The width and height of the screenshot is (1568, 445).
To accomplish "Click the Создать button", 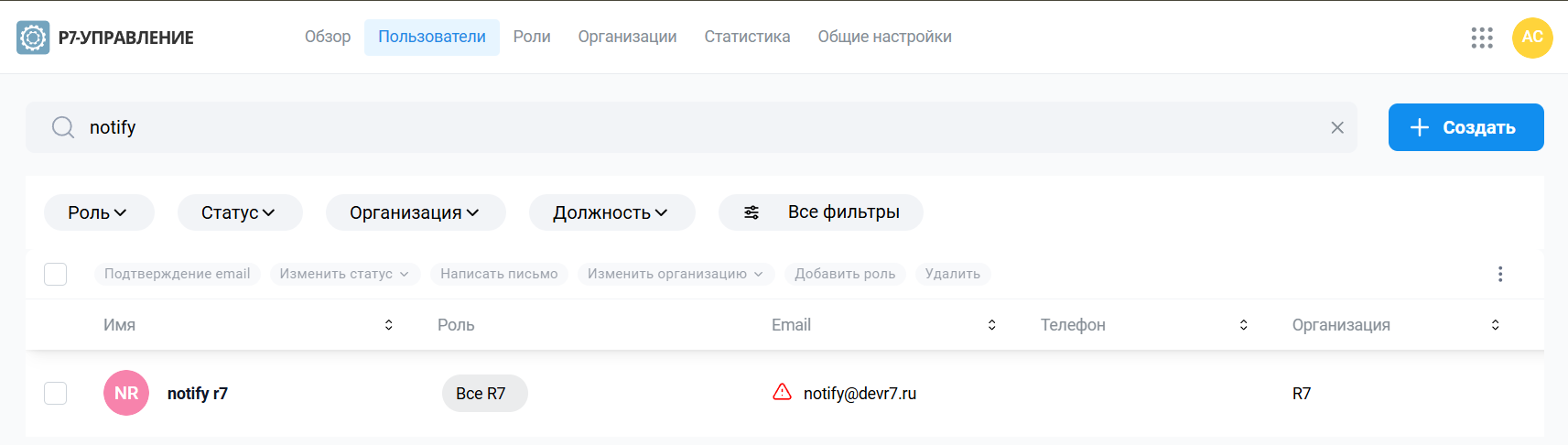I will point(1465,127).
